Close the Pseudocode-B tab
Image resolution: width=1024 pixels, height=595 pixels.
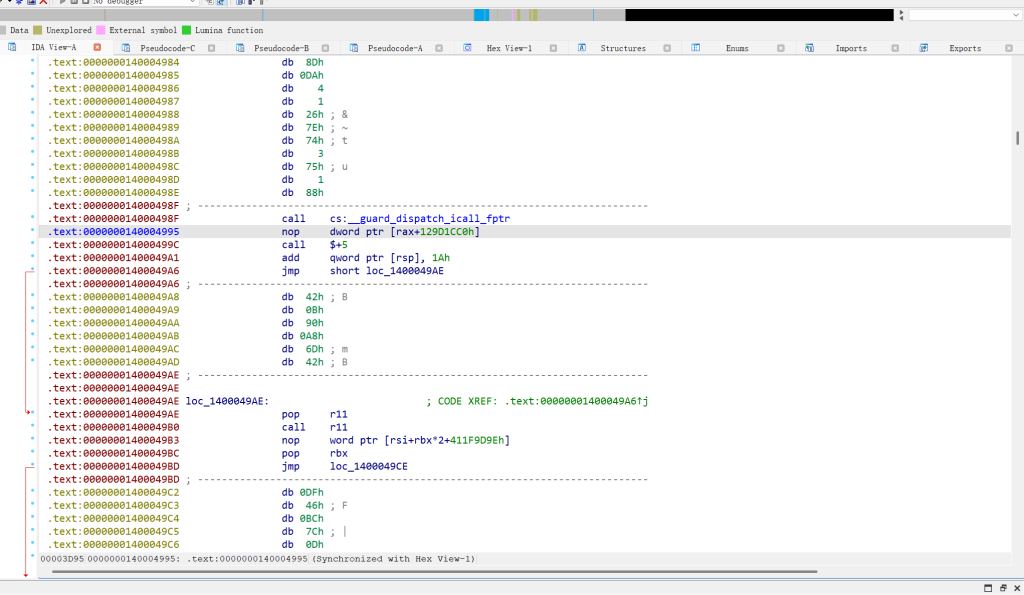pos(325,48)
